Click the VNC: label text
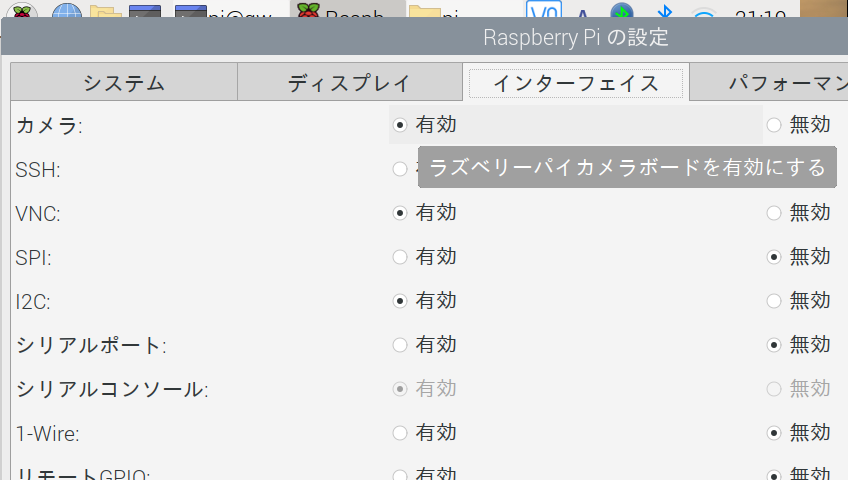Viewport: 848px width, 480px height. point(38,214)
